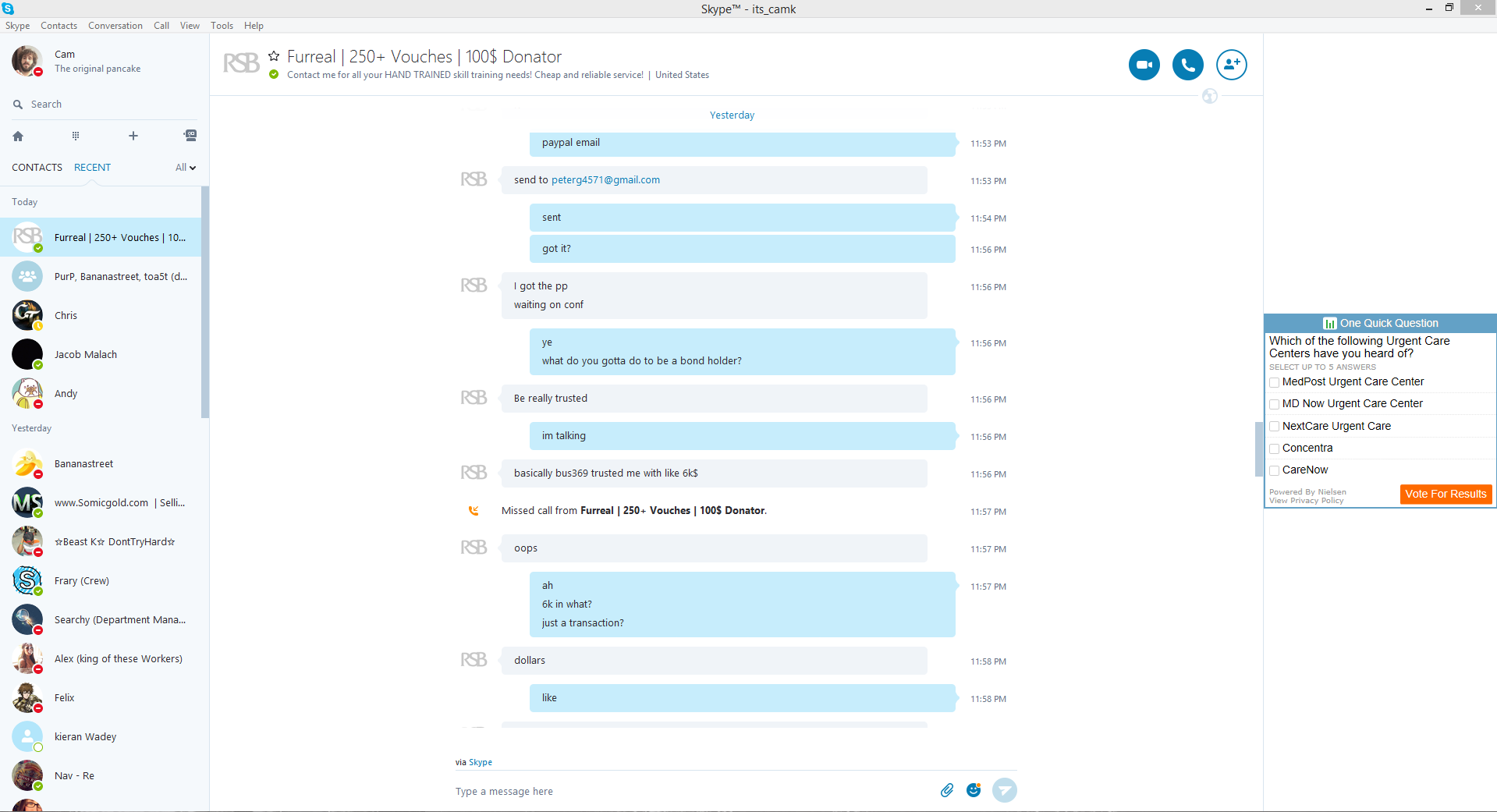Click the contact list scrollbar
Viewport: 1497px width, 812px height.
205,302
